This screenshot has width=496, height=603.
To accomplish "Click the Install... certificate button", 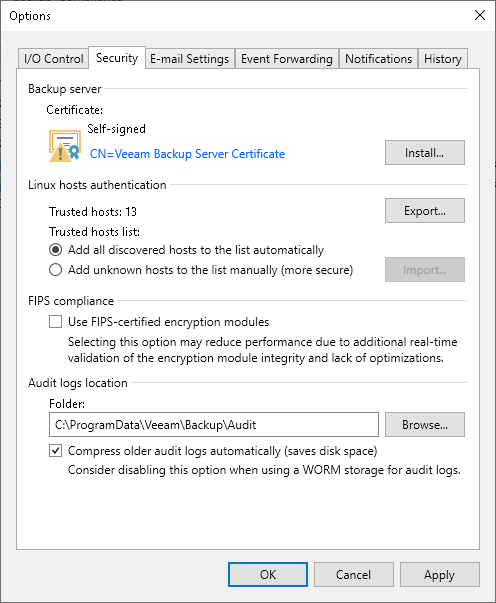I will [424, 153].
